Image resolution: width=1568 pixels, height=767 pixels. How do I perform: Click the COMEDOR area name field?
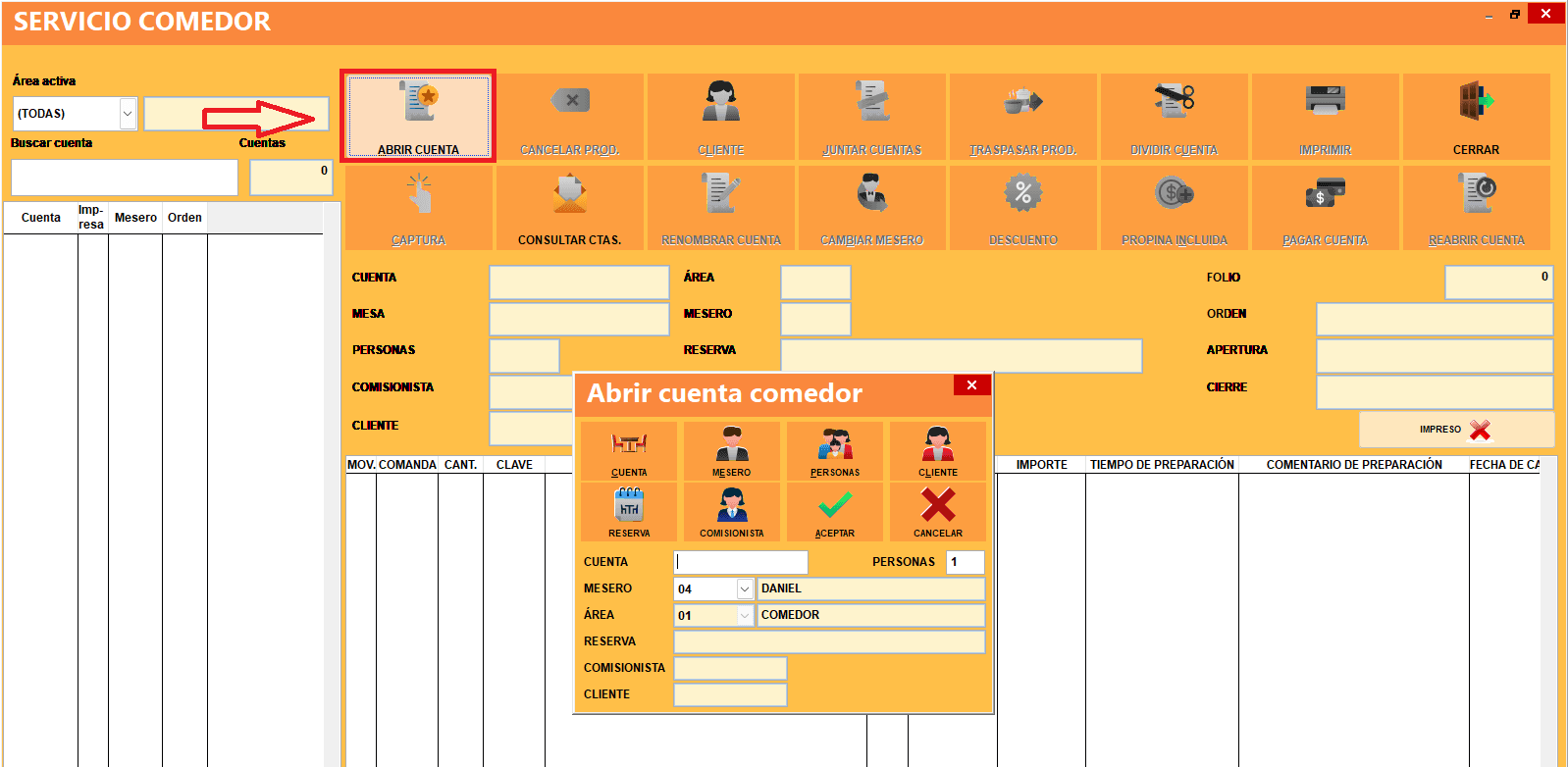point(871,615)
